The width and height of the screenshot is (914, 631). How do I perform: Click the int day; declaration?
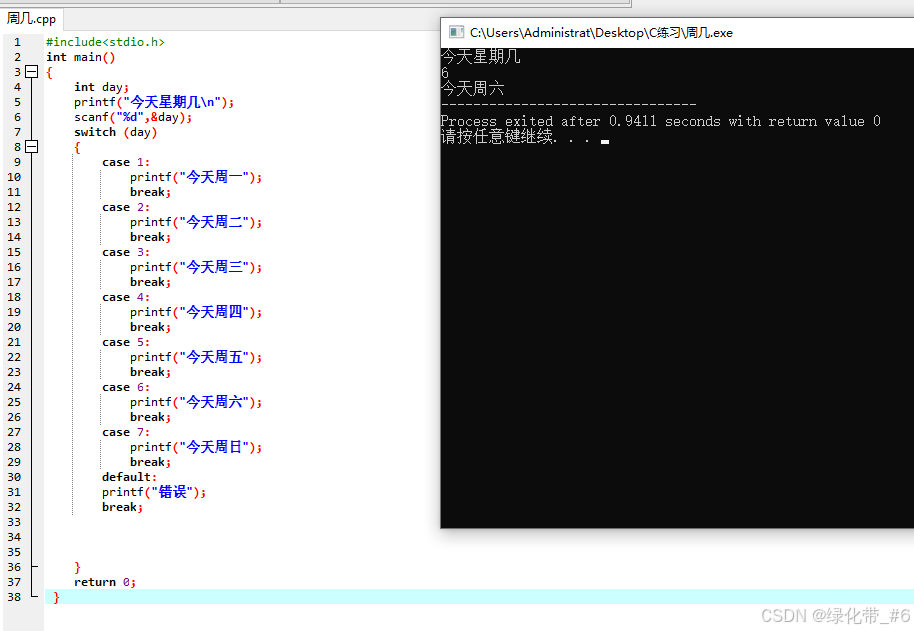click(x=101, y=87)
